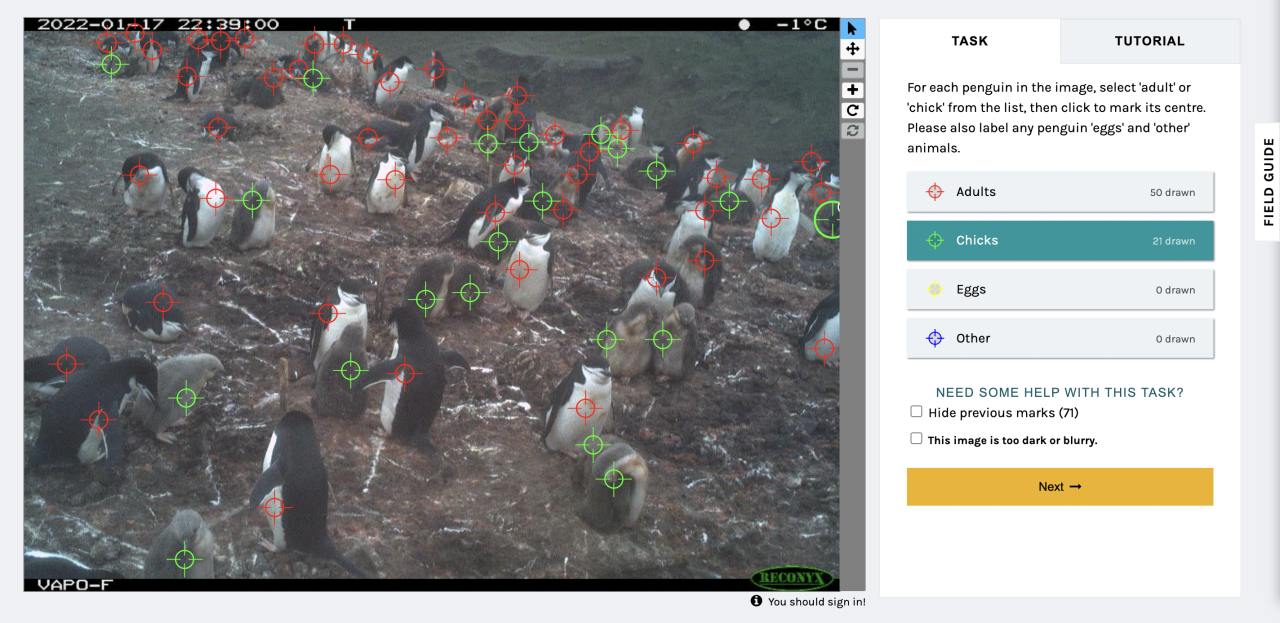Zoom in with the plus tool
Screen dimensions: 1280x623
click(852, 90)
